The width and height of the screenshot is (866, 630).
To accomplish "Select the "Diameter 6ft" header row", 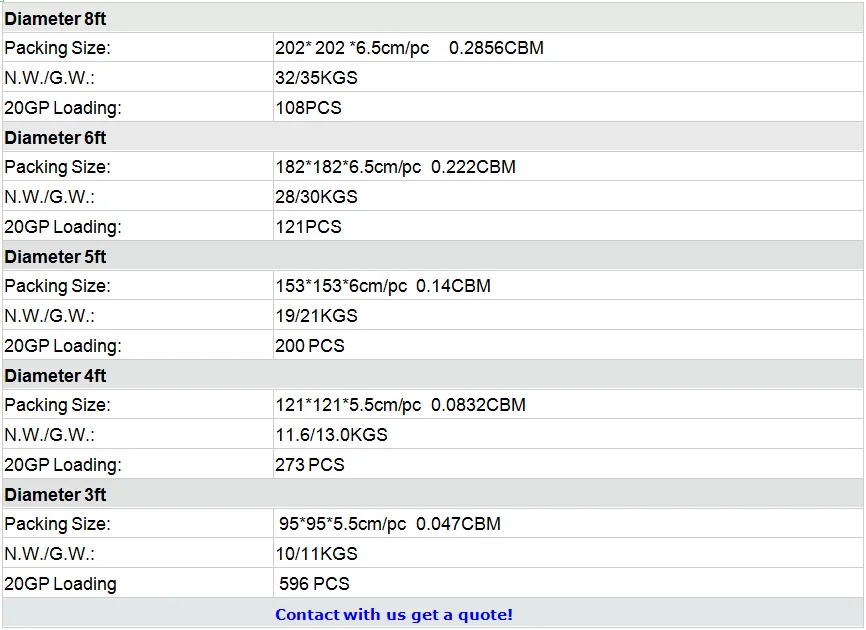I will (x=55, y=137).
